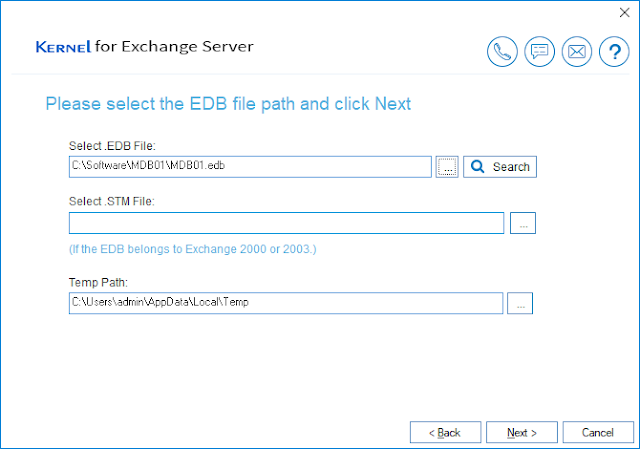Click the 'Please select the EDB file path' heading

[x=229, y=104]
